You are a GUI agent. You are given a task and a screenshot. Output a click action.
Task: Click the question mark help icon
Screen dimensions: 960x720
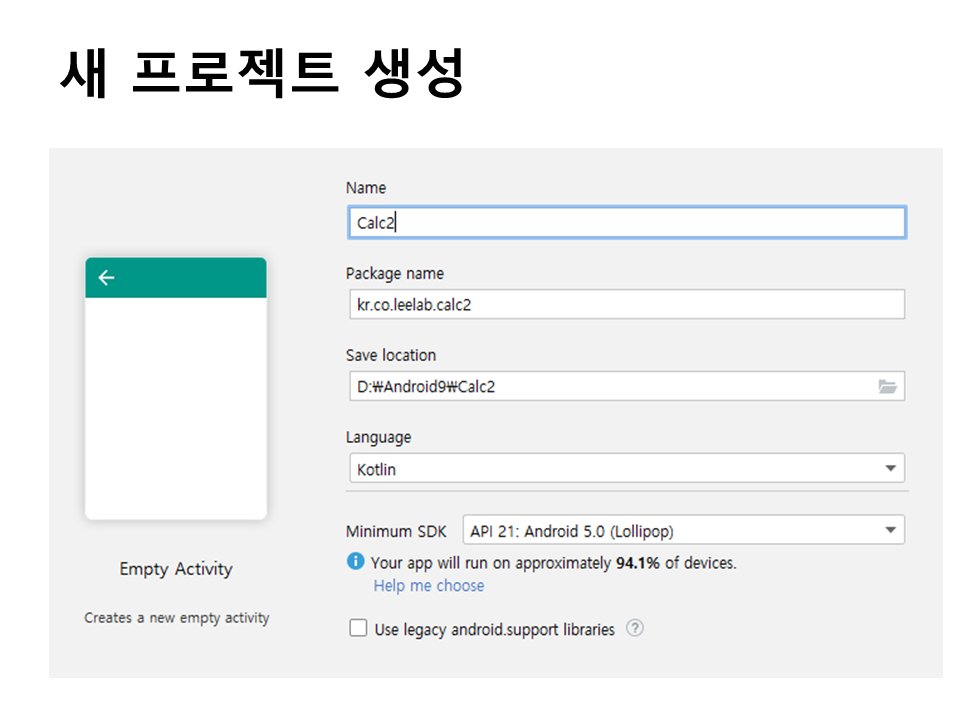[634, 629]
